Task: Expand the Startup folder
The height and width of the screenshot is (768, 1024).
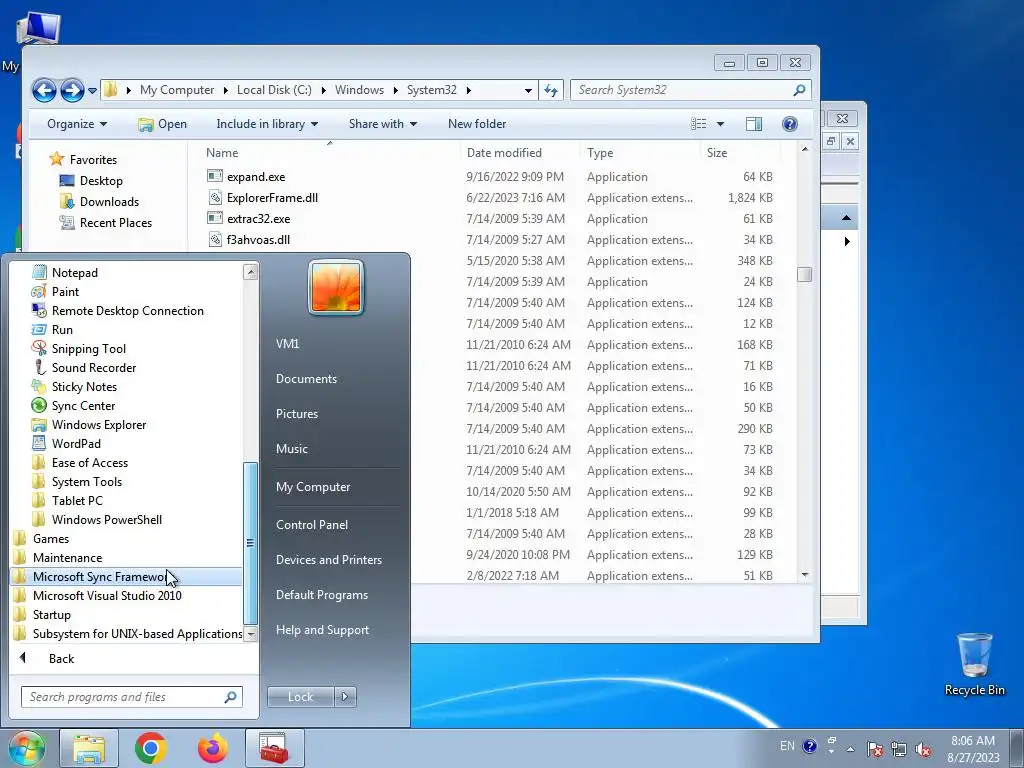Action: pos(51,614)
